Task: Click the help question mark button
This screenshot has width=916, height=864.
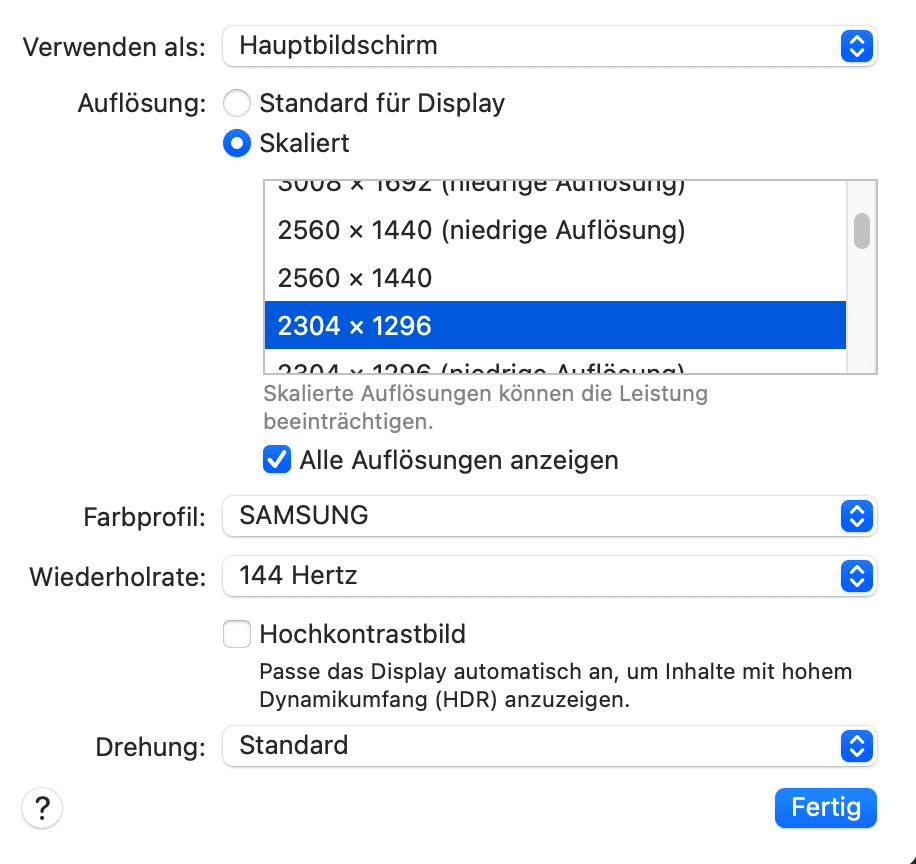Action: (x=42, y=808)
